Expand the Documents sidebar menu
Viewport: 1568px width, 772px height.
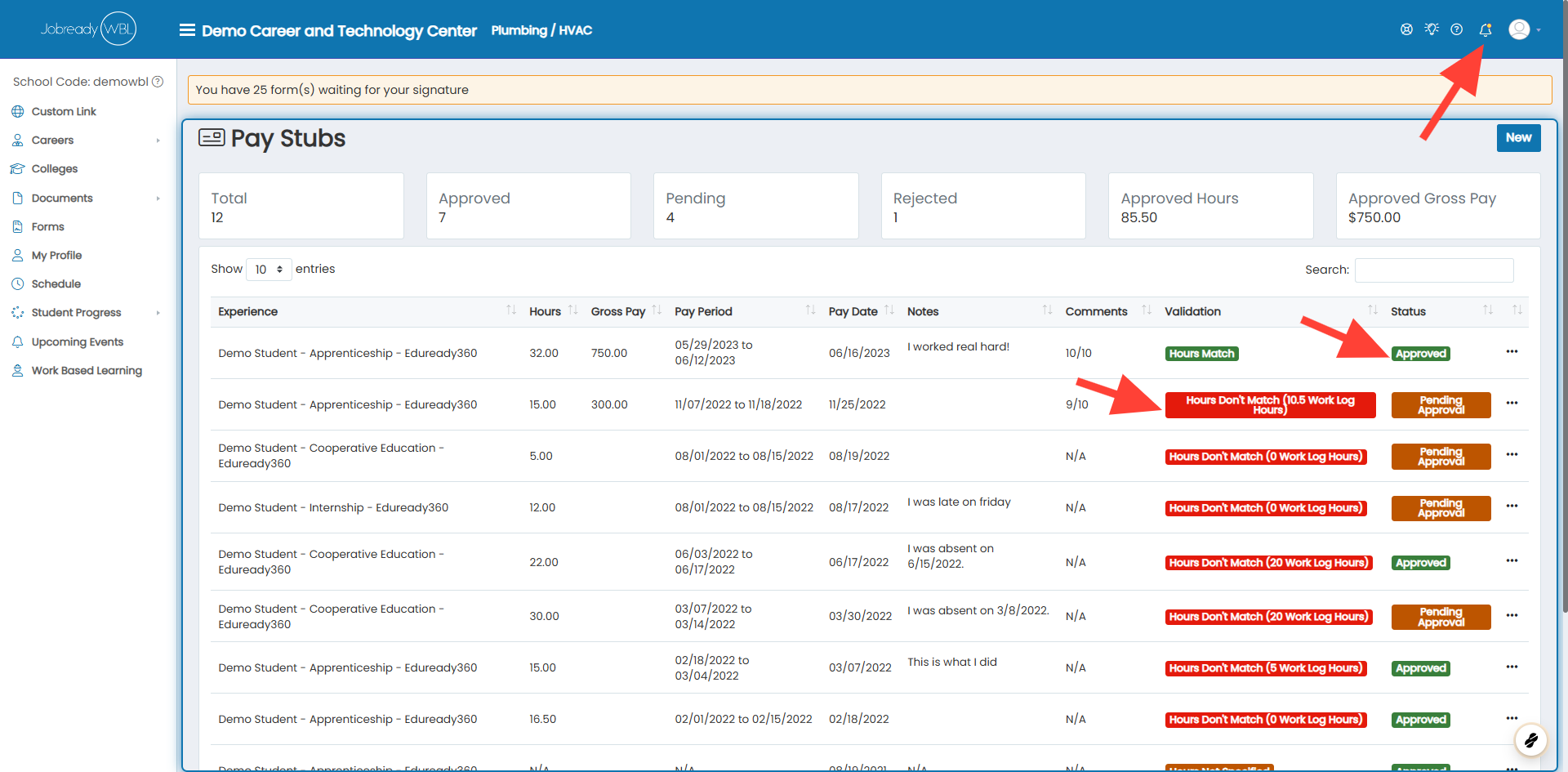coord(86,199)
